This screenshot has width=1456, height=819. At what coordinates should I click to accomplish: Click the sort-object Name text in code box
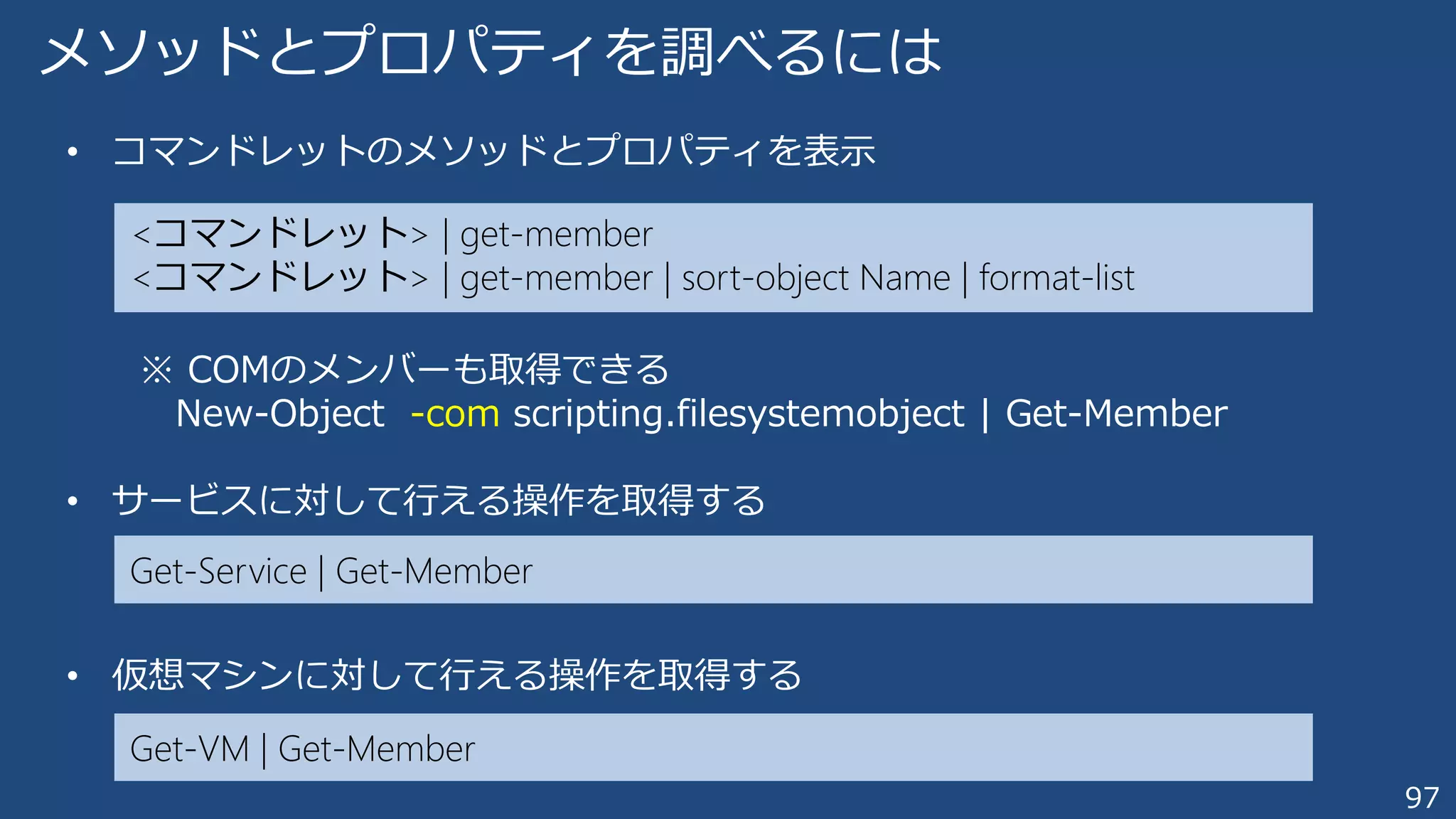click(x=815, y=278)
